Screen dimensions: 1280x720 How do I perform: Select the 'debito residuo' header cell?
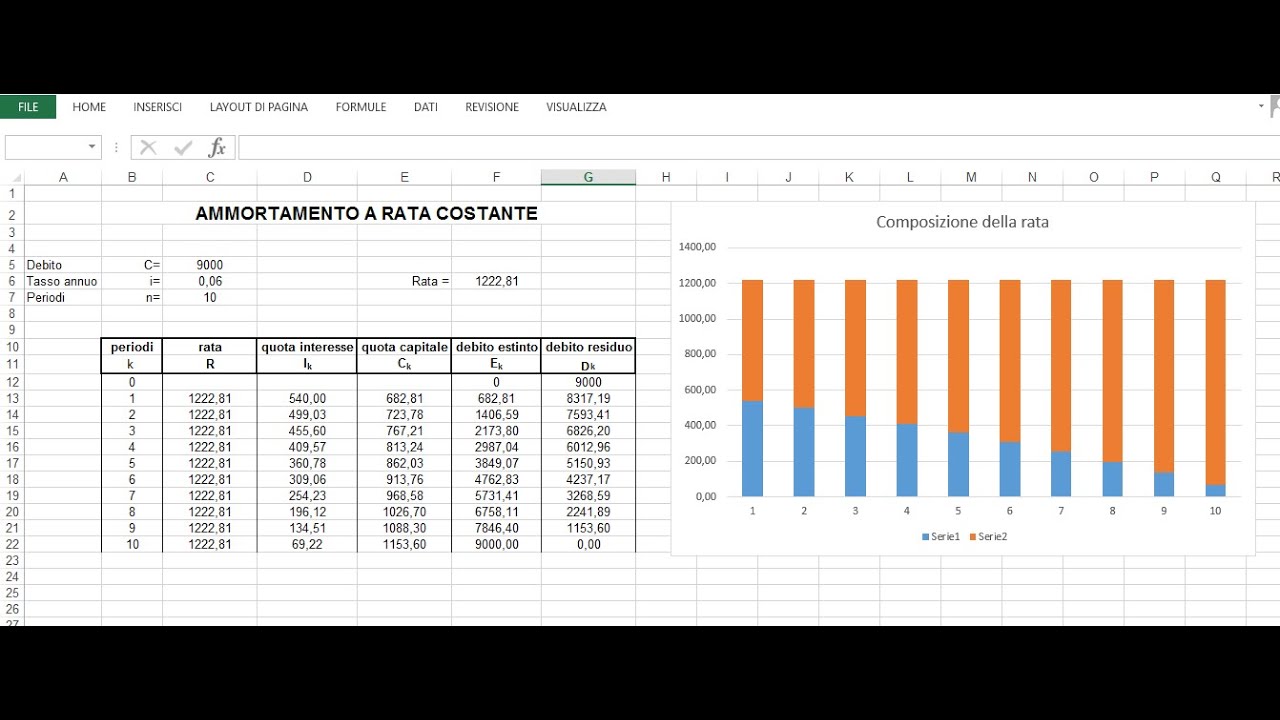[589, 347]
